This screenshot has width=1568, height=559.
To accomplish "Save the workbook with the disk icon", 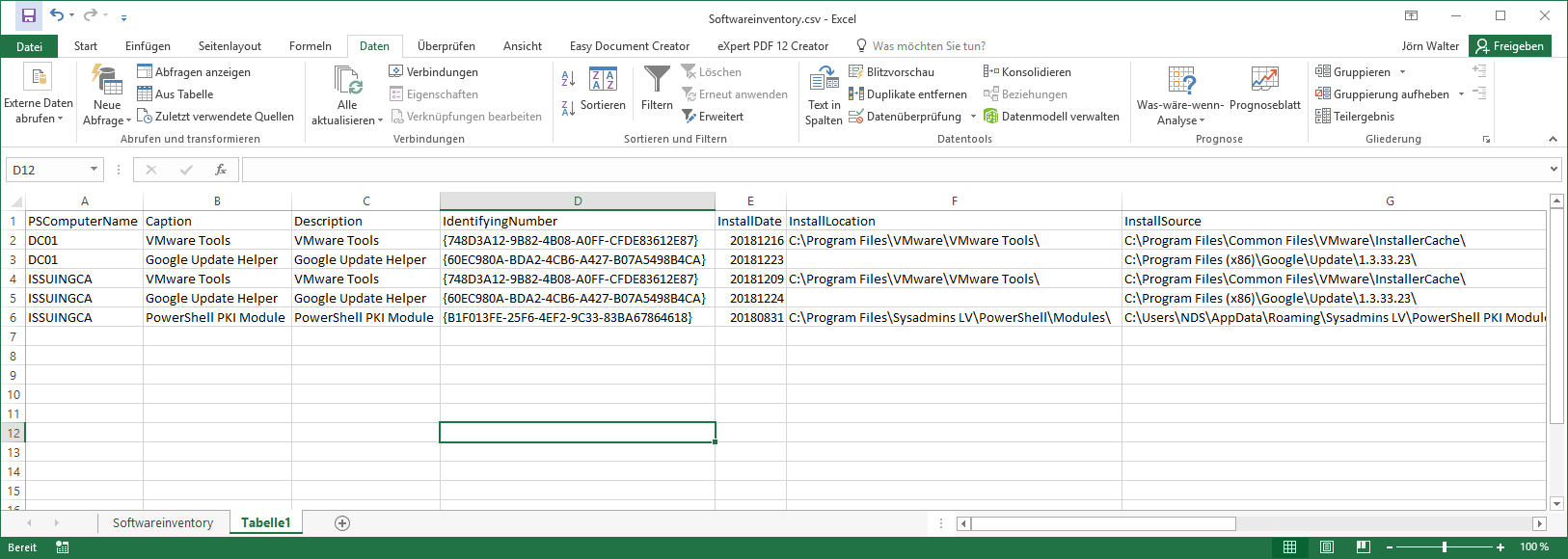I will 29,15.
